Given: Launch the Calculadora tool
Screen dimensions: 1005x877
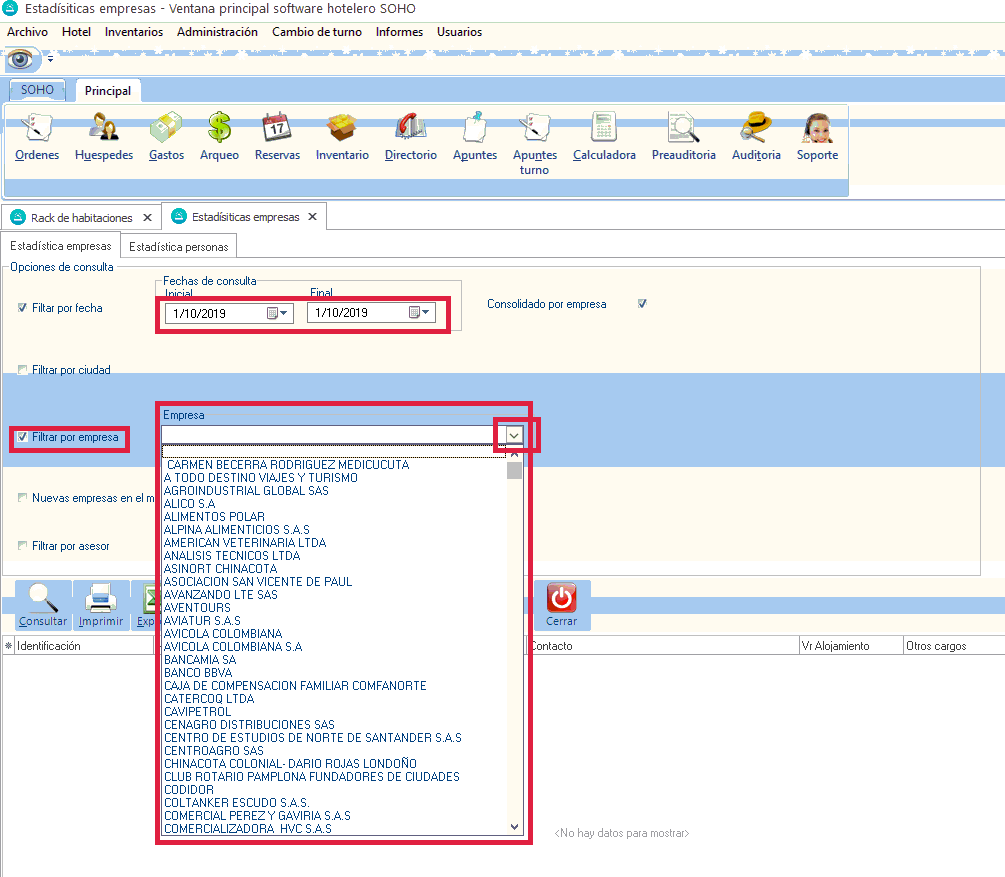Looking at the screenshot, I should 604,130.
